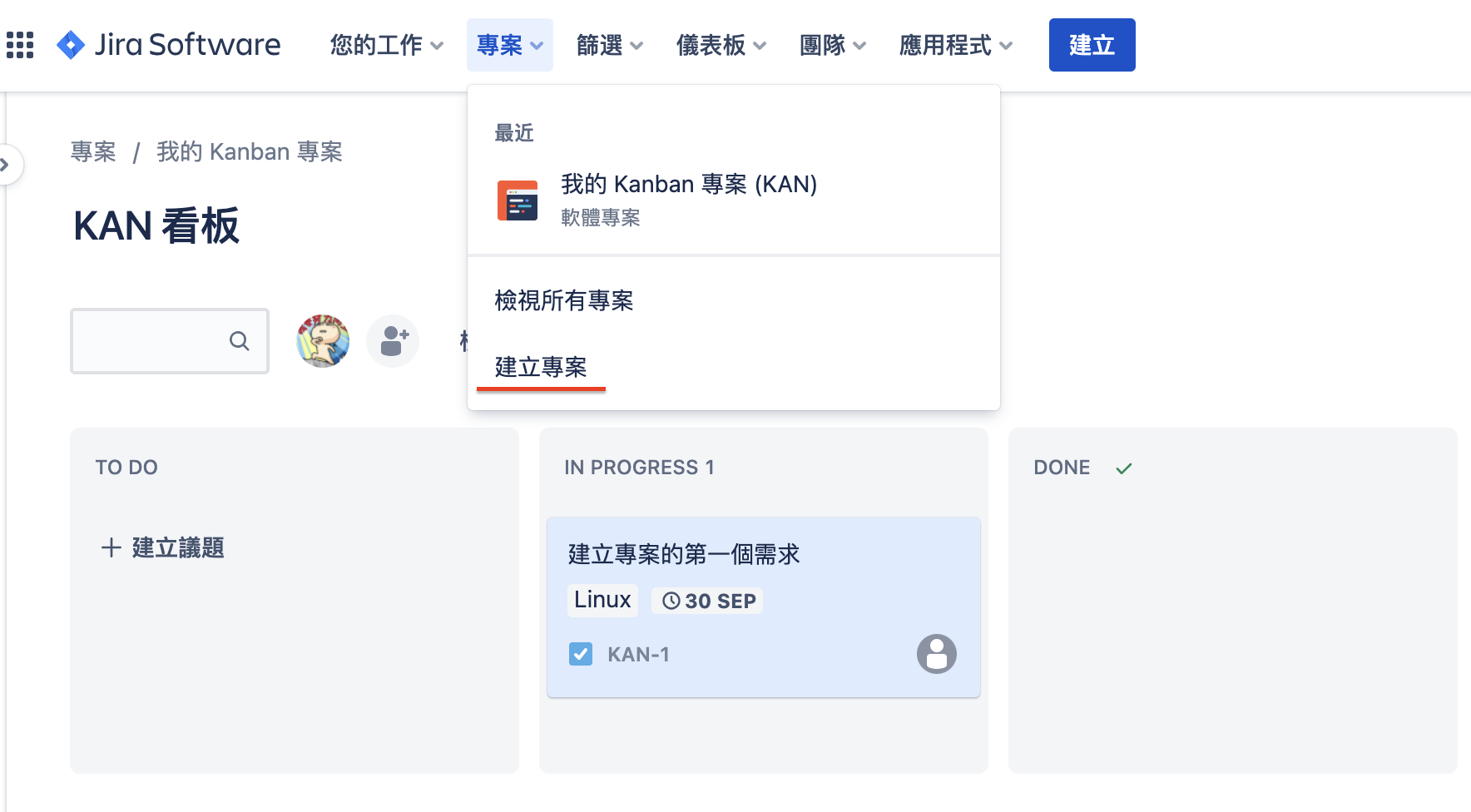Click the plus icon to create issue
Image resolution: width=1471 pixels, height=812 pixels.
pyautogui.click(x=111, y=547)
